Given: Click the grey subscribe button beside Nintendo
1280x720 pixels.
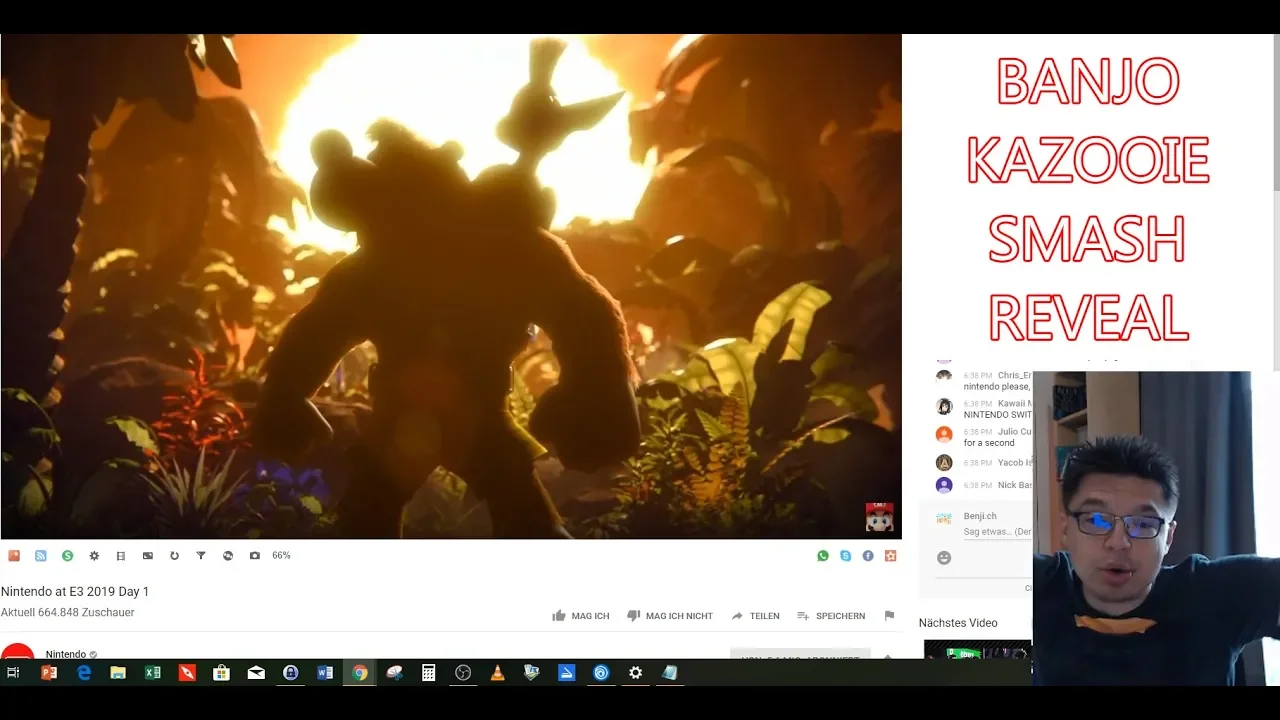Looking at the screenshot, I should (800, 654).
